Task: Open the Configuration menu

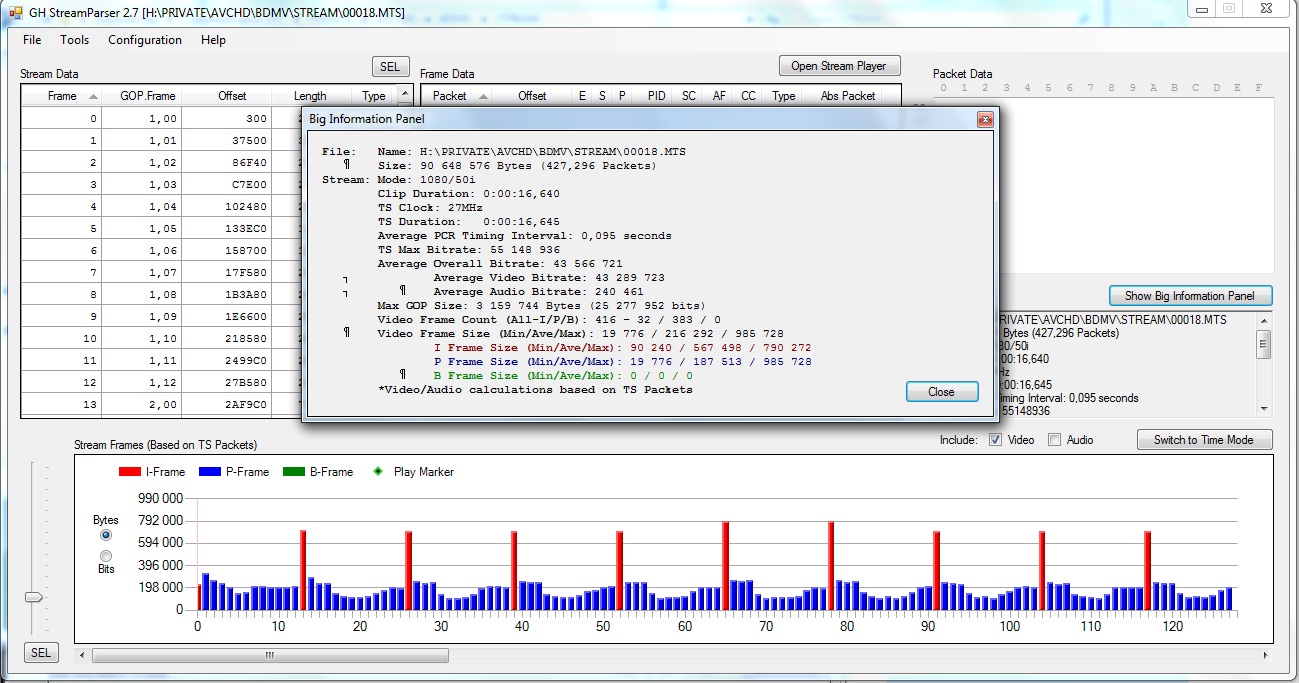Action: [x=145, y=40]
